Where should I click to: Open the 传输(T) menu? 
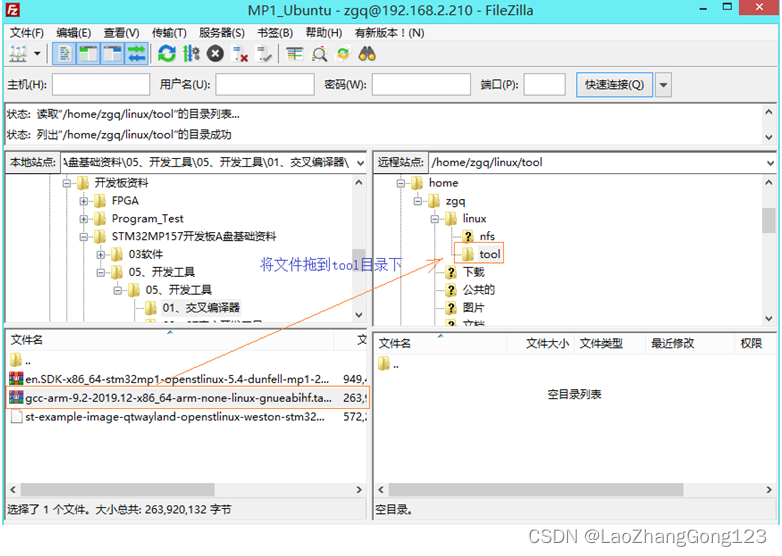tap(169, 33)
